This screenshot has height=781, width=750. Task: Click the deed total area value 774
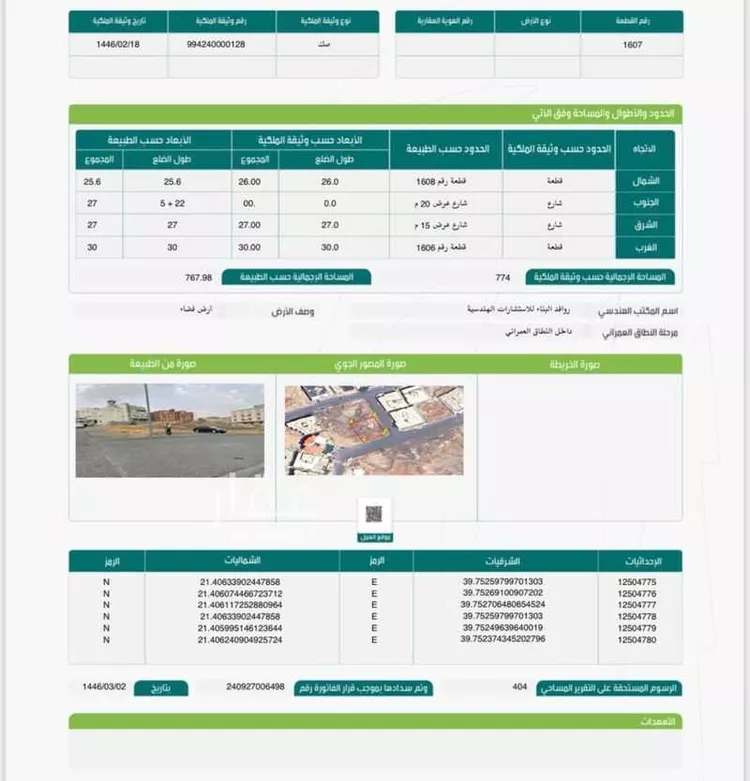[502, 277]
